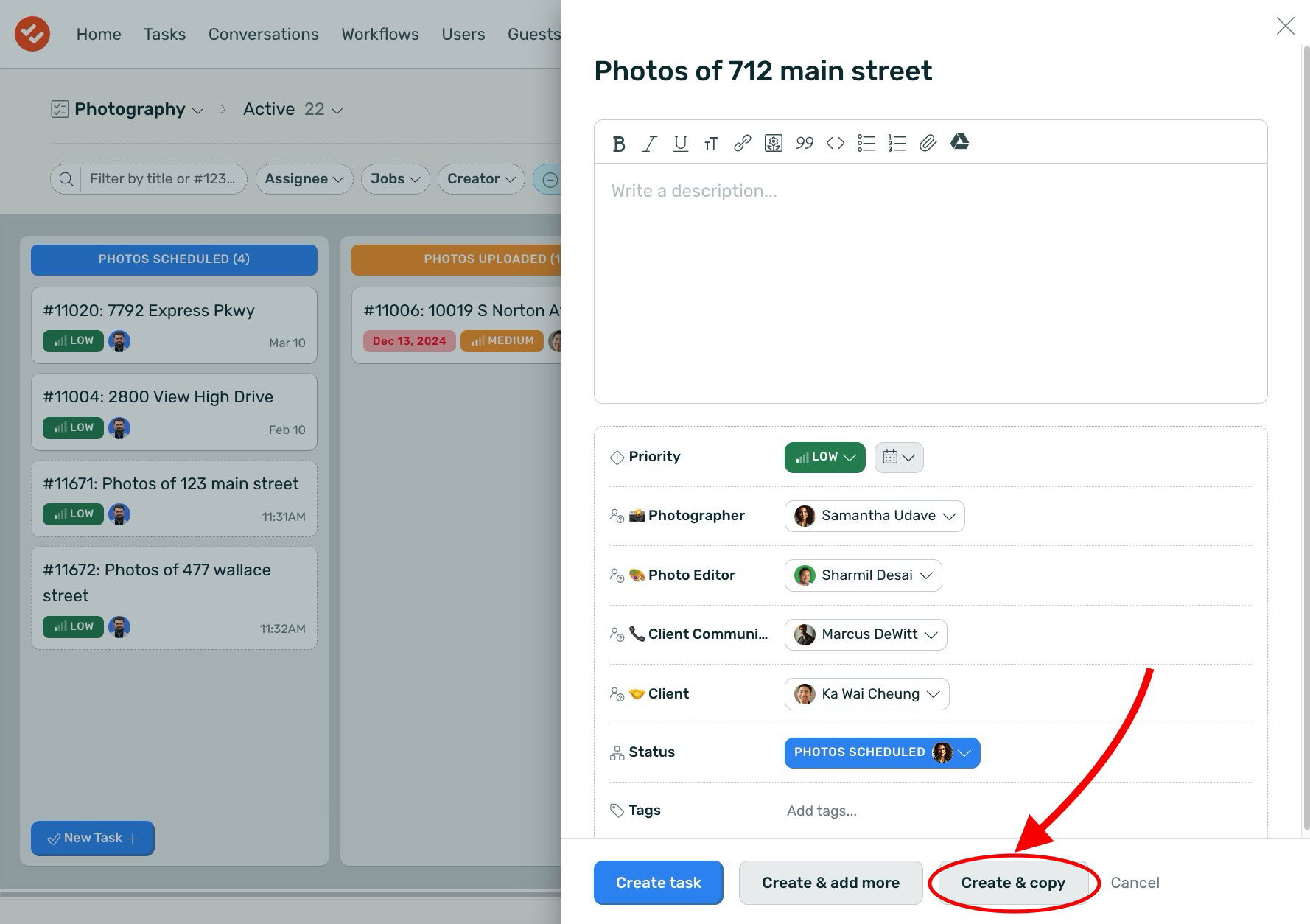Open Photos Scheduled status dropdown
This screenshot has width=1310, height=924.
[x=882, y=753]
